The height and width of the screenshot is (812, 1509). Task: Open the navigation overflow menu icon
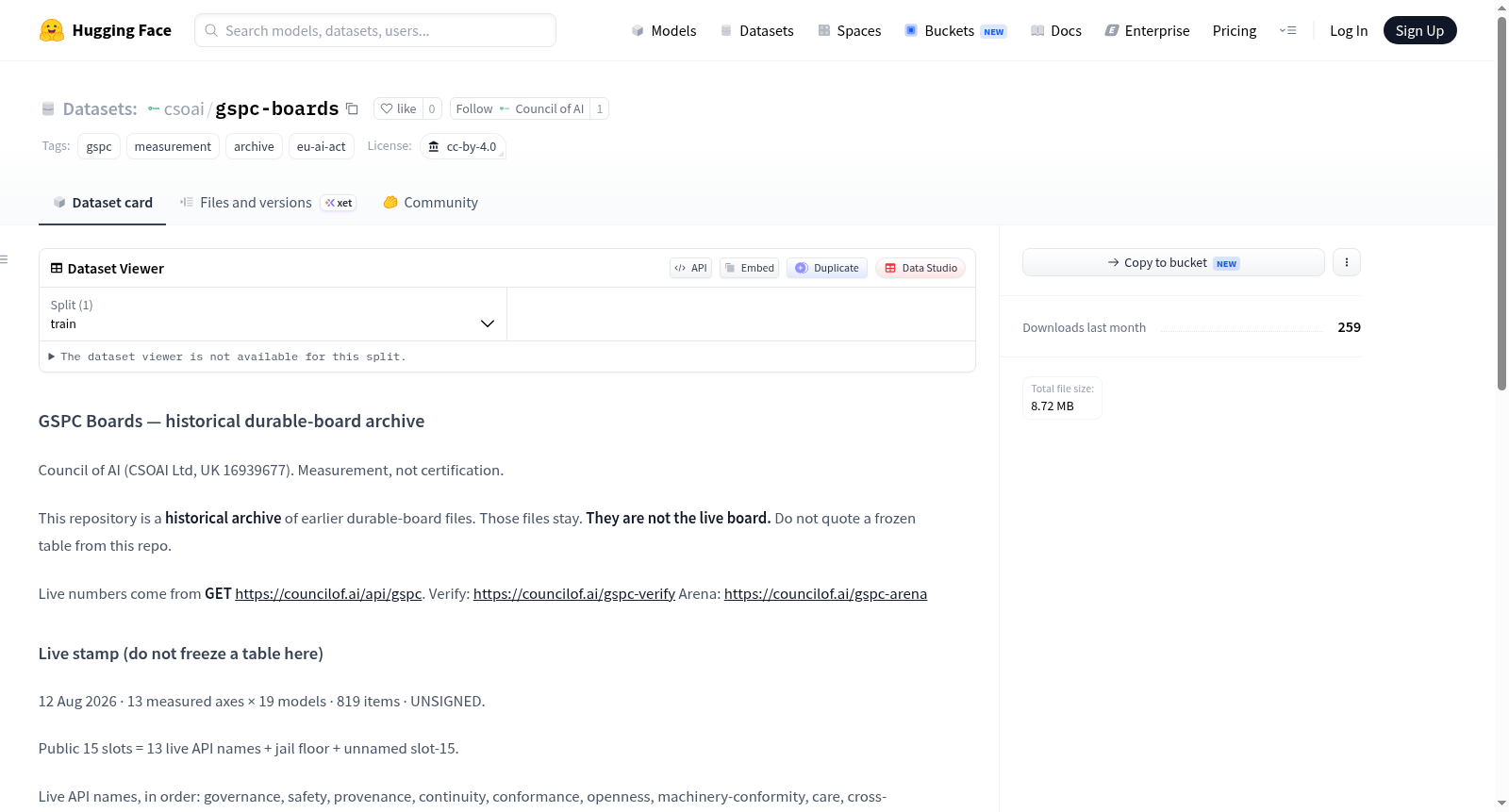click(x=1287, y=30)
